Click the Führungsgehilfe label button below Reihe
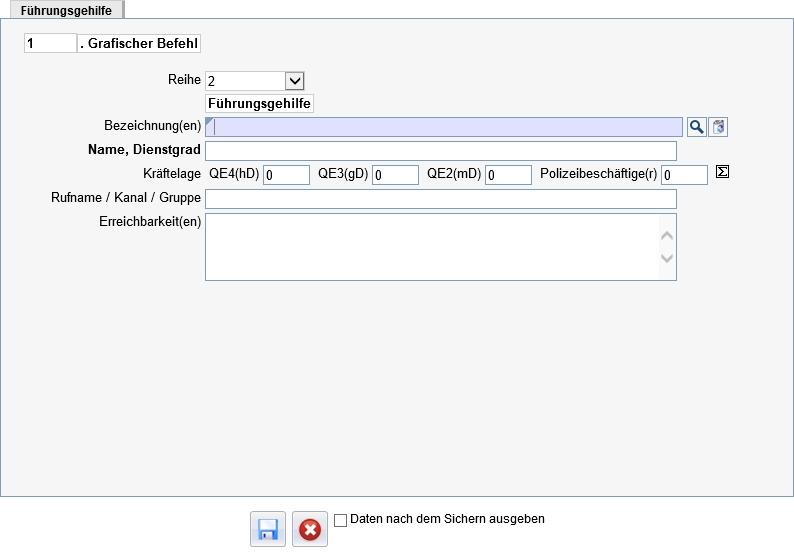Viewport: 794px width, 559px height. [x=259, y=103]
